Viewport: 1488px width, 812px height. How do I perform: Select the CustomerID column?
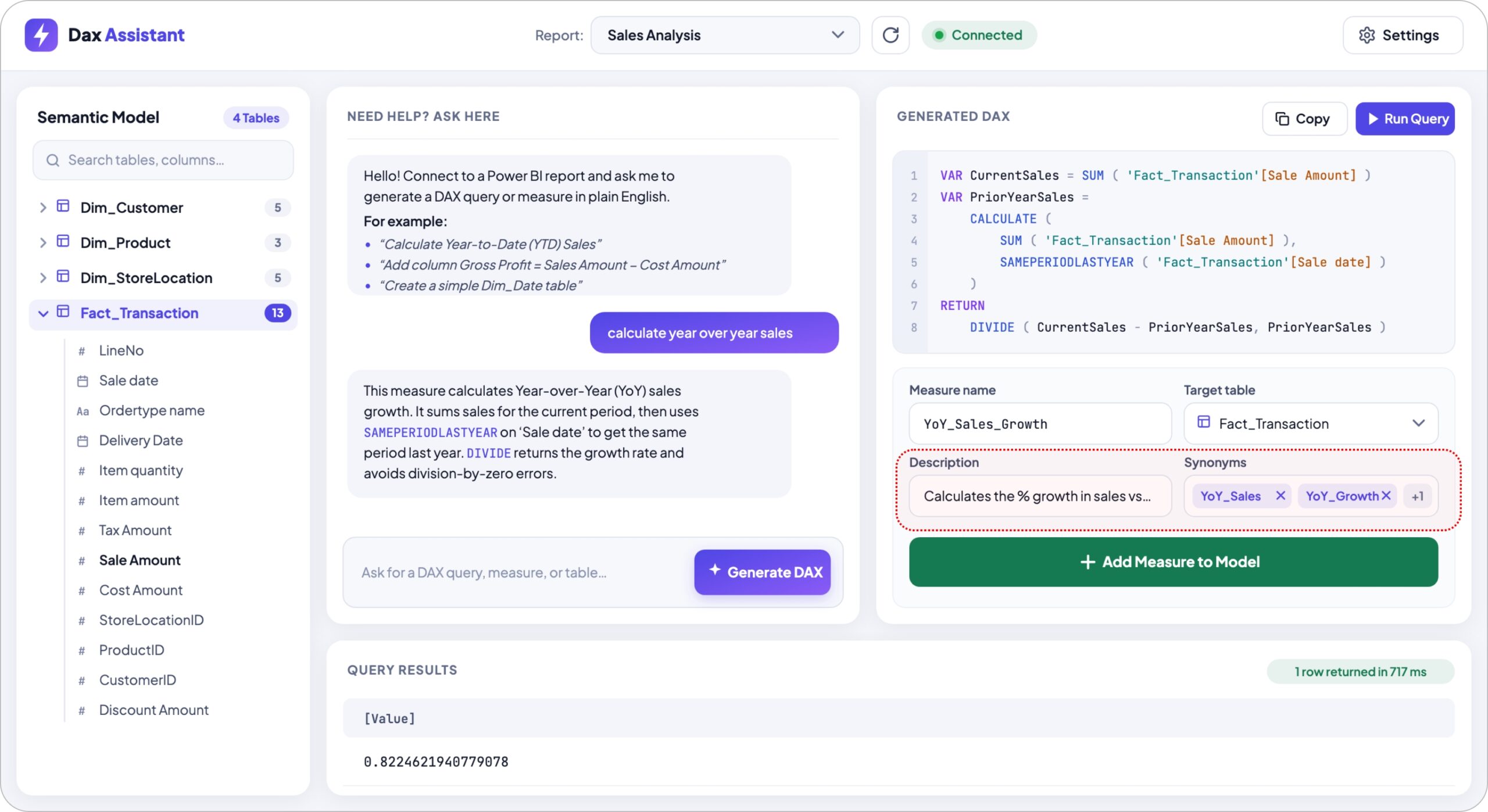[137, 680]
